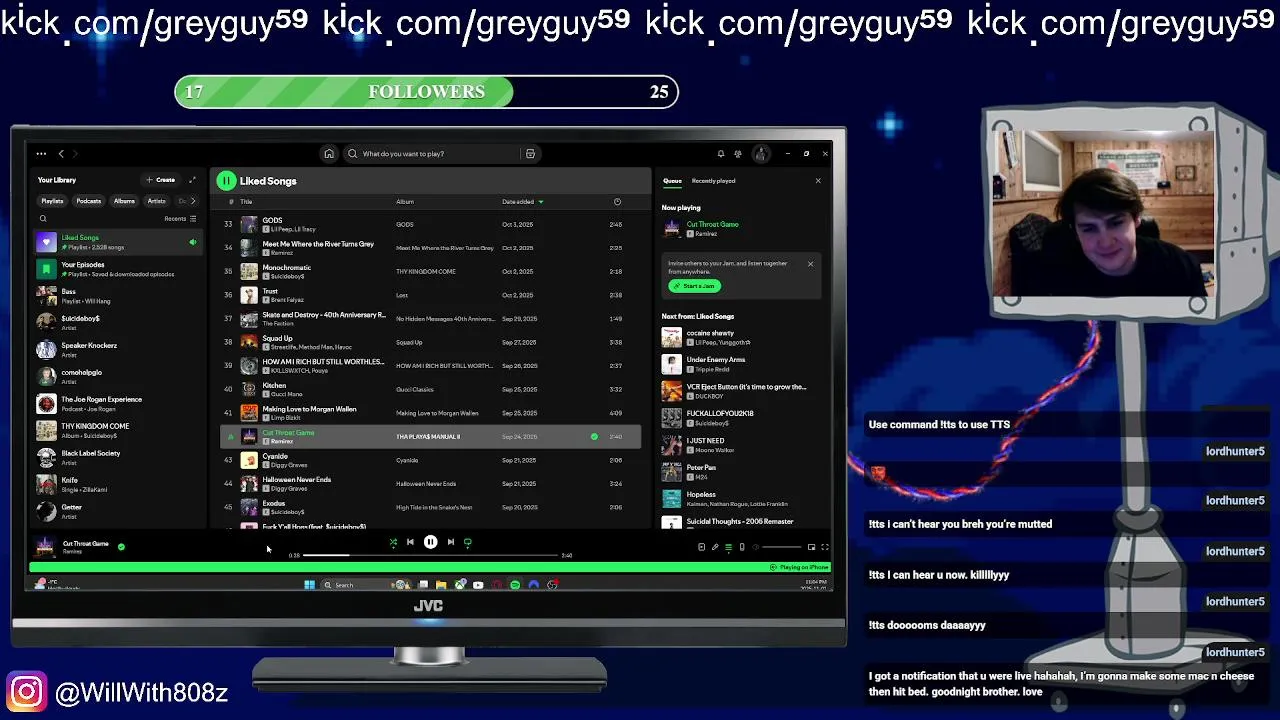The height and width of the screenshot is (720, 1280).
Task: Go forward with the right arrow
Action: coord(75,154)
